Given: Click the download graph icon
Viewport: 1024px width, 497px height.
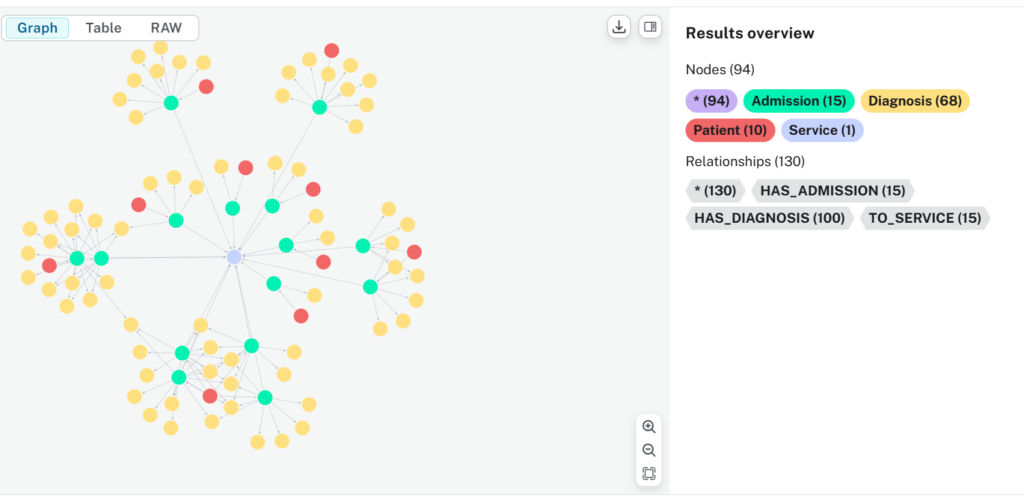Looking at the screenshot, I should tap(619, 27).
